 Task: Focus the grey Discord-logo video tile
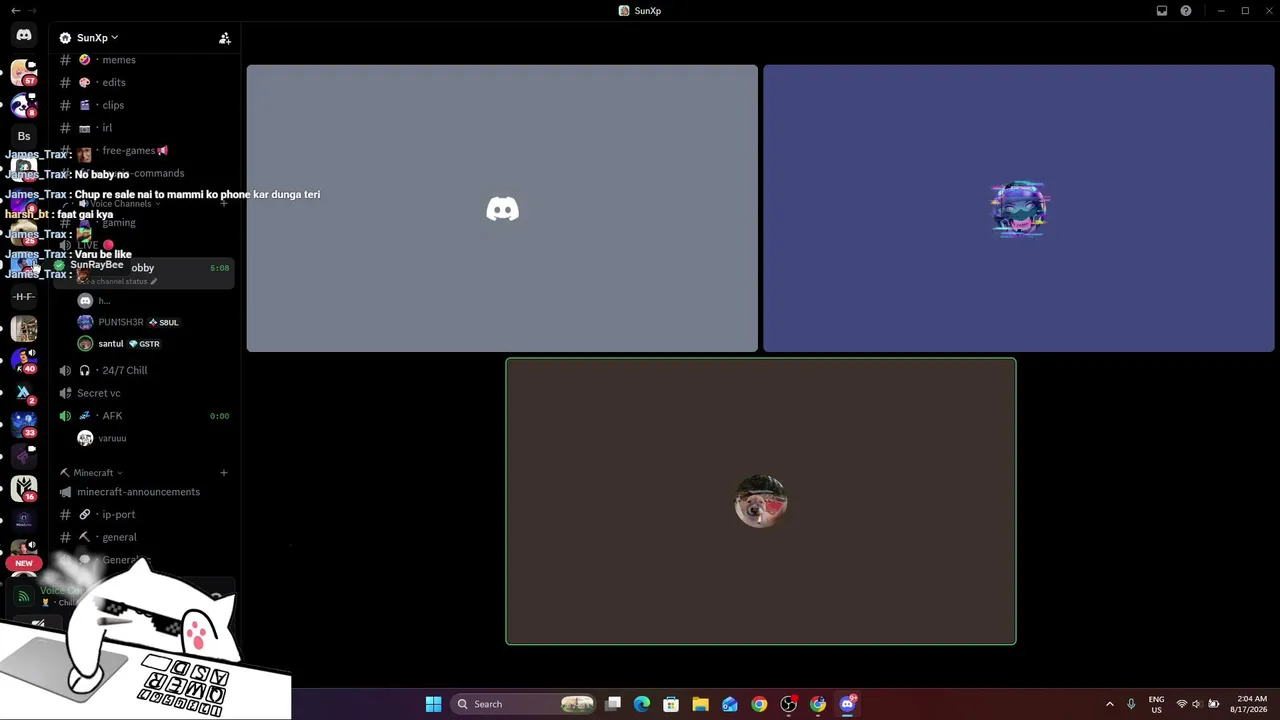(502, 208)
